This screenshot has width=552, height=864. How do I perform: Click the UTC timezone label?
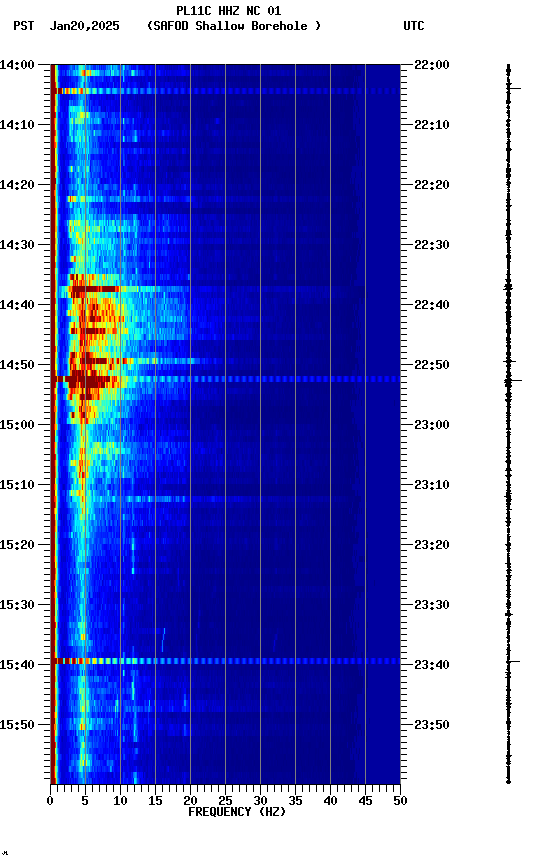point(414,26)
